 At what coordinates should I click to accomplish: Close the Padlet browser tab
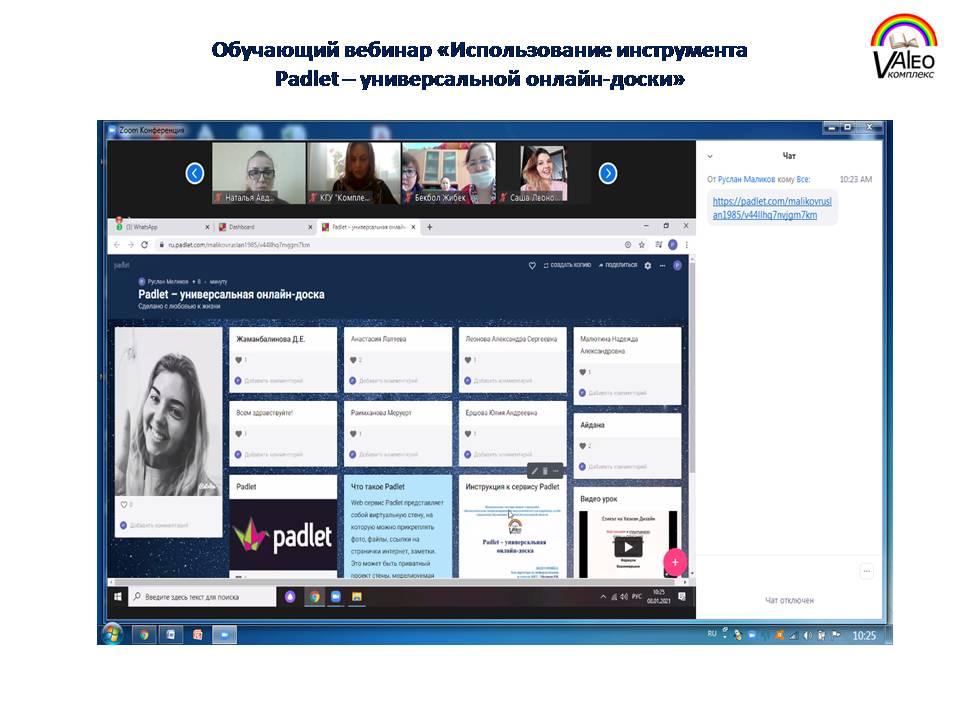pos(413,227)
